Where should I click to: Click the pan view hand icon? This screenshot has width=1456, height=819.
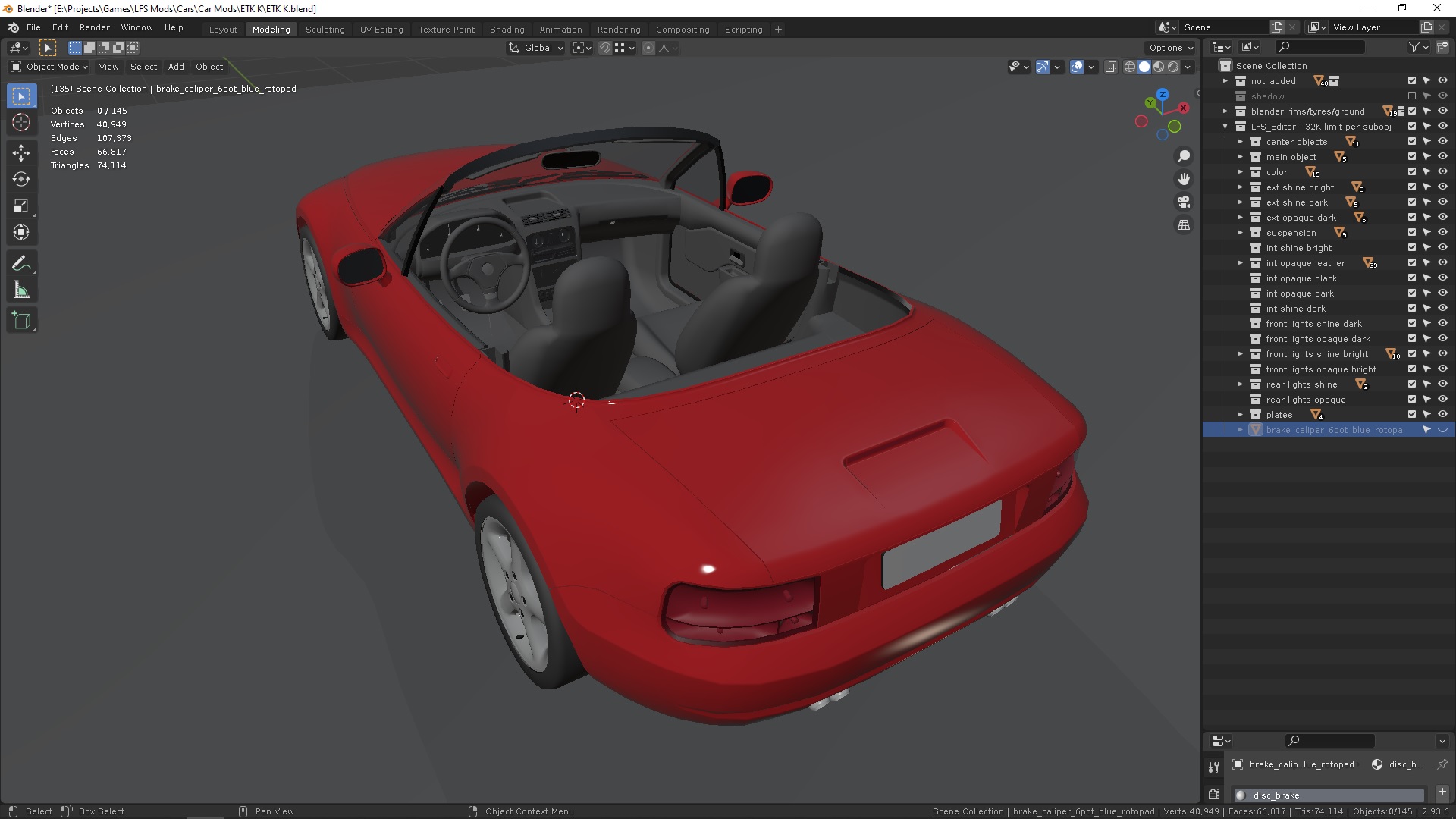click(x=1183, y=179)
